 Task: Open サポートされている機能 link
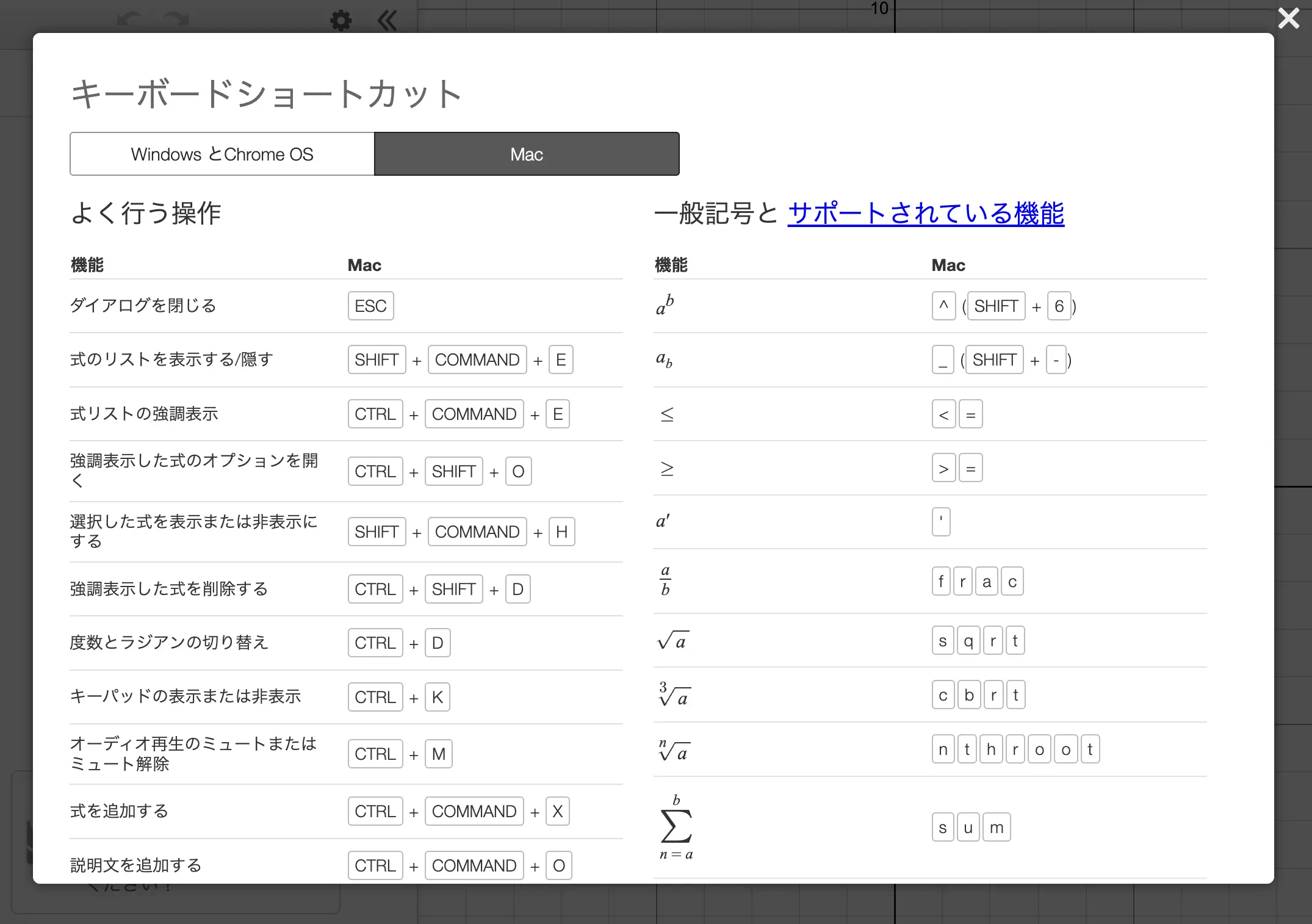click(x=926, y=214)
